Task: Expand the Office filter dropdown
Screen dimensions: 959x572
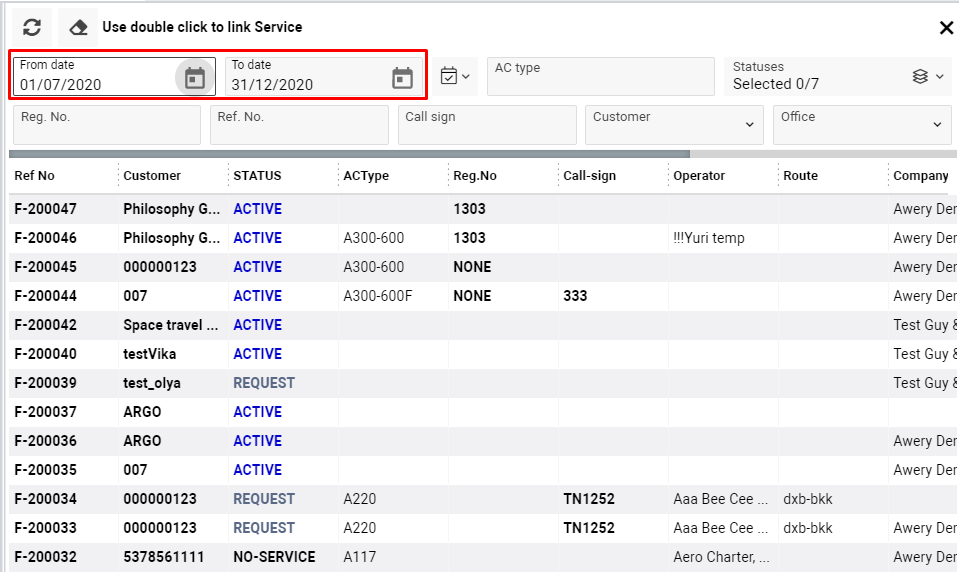Action: pos(937,125)
